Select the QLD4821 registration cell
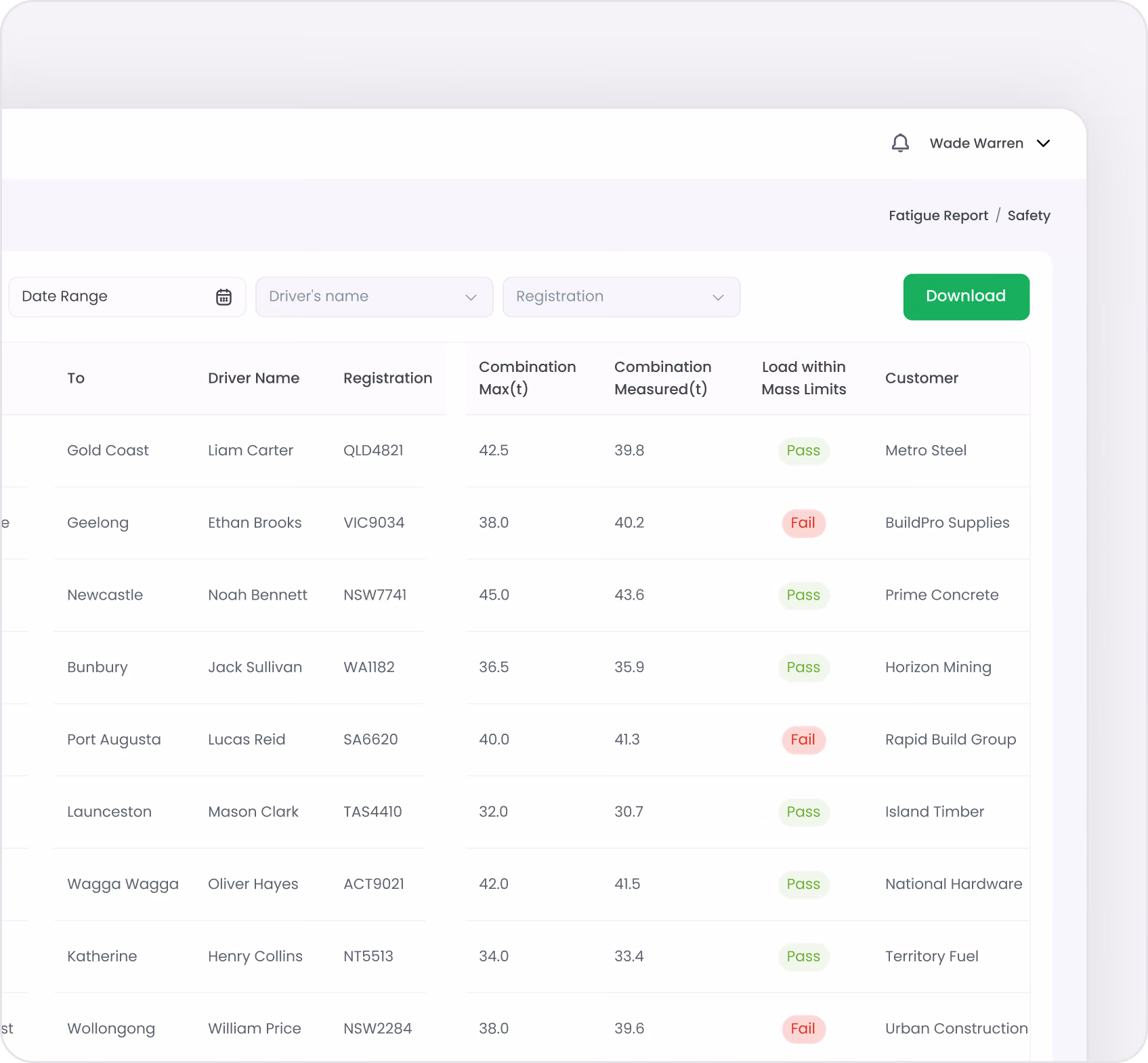 373,451
